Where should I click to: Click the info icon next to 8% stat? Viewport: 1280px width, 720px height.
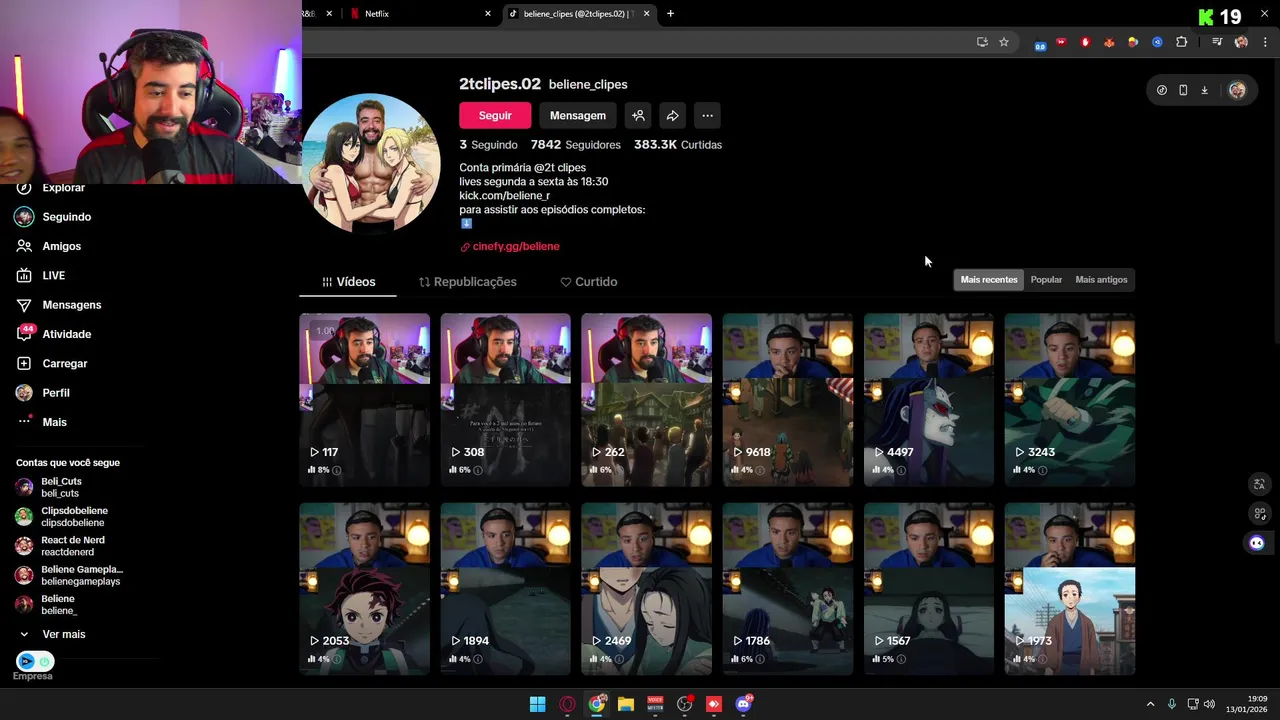click(x=337, y=470)
